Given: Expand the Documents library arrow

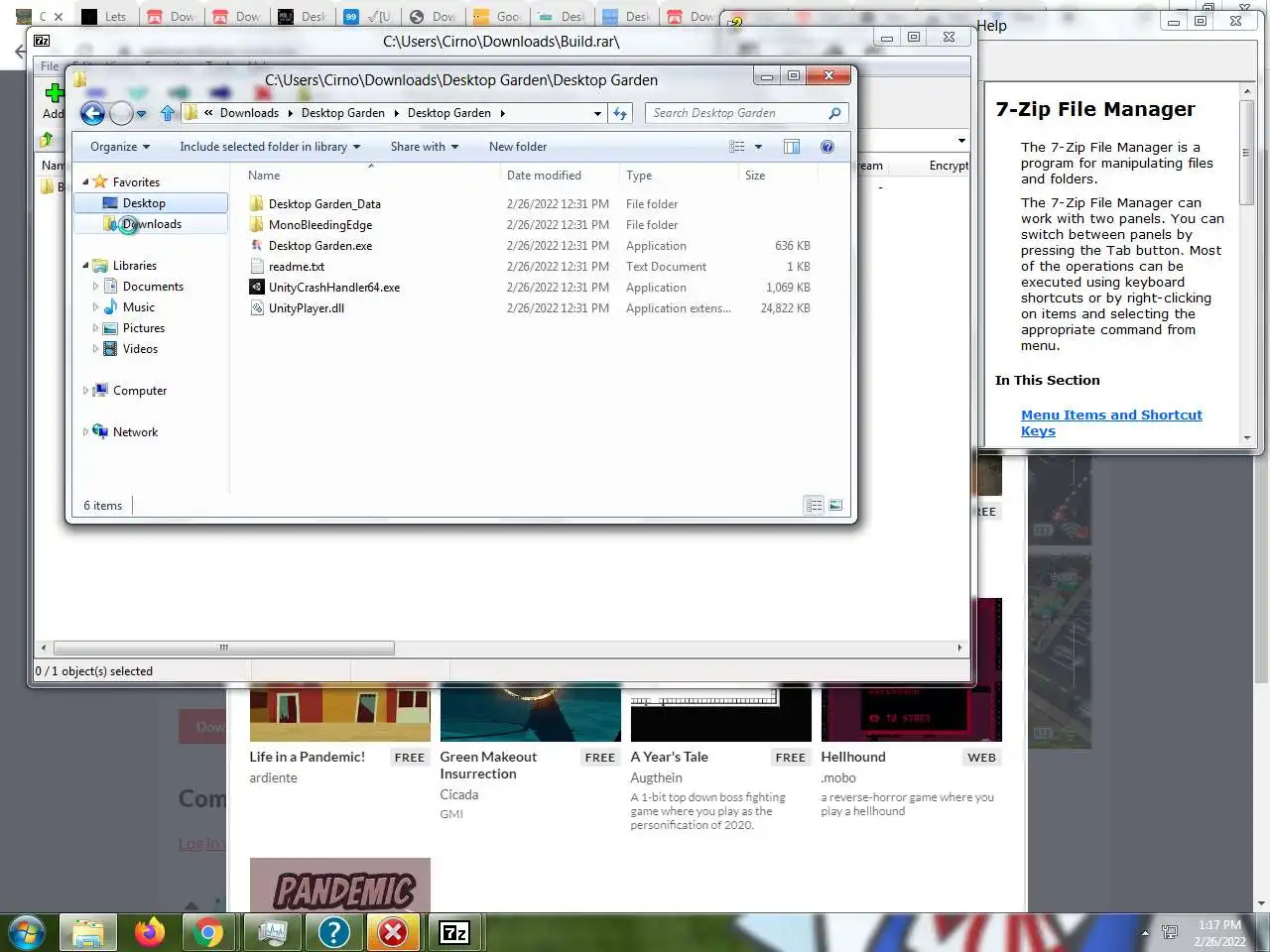Looking at the screenshot, I should 96,287.
